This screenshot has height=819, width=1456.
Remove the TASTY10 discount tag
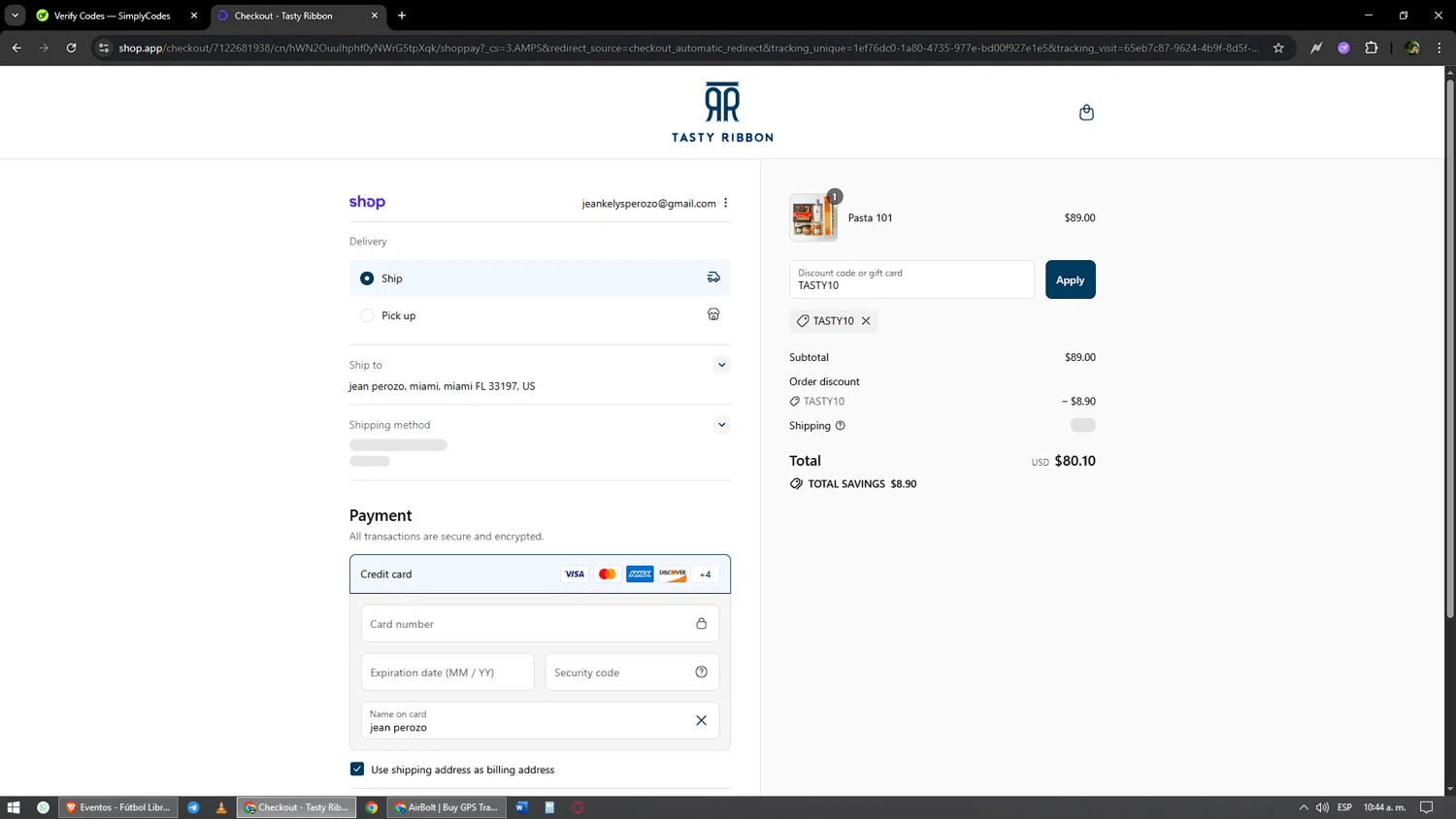point(866,320)
